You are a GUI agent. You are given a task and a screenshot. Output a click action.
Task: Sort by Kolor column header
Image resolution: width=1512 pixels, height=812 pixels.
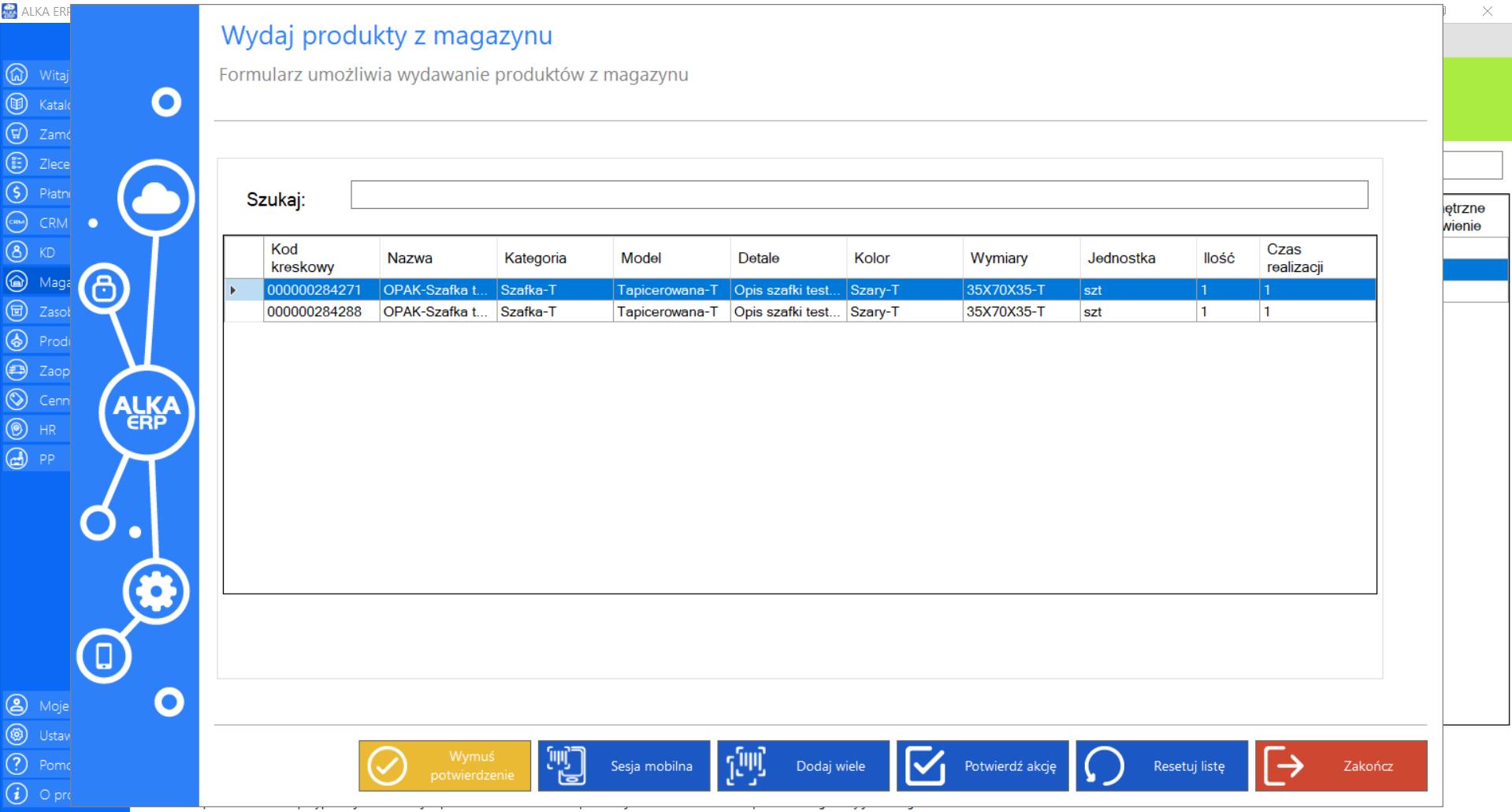905,258
